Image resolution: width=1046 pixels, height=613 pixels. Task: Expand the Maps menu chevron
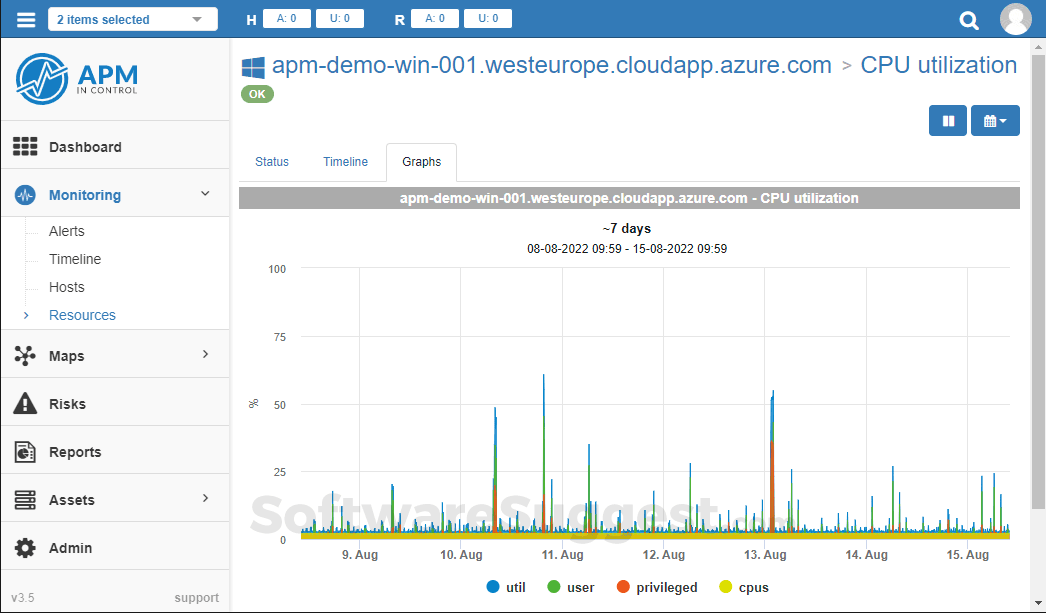pyautogui.click(x=205, y=354)
